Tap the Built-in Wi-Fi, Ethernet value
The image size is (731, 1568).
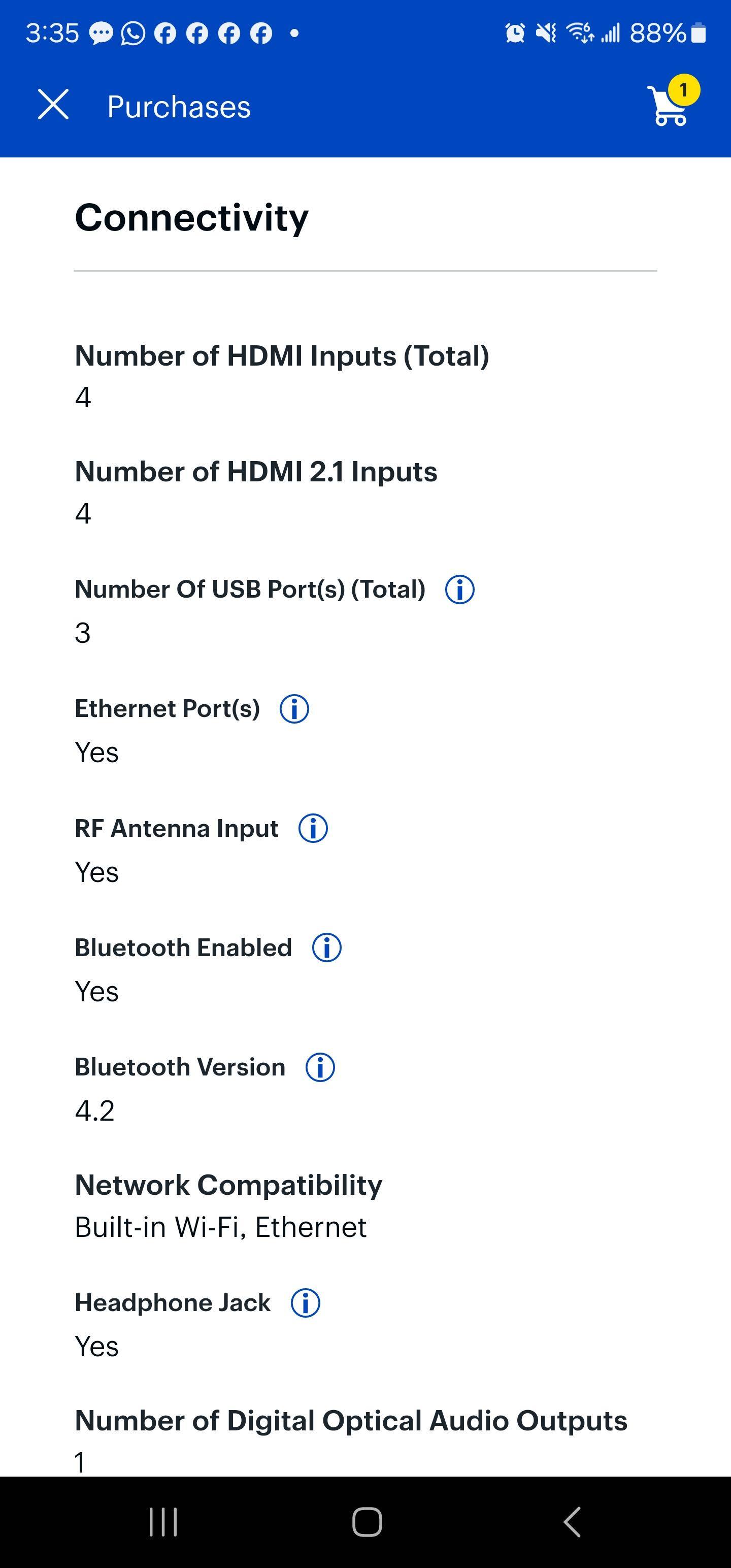click(x=220, y=1227)
